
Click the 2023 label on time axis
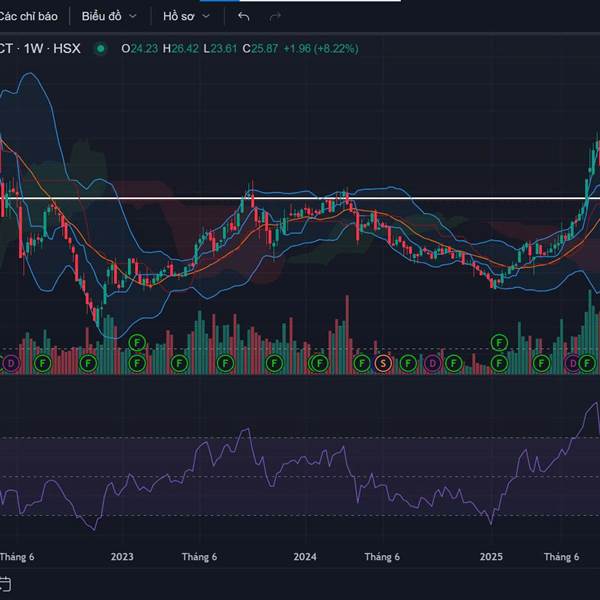coord(122,557)
